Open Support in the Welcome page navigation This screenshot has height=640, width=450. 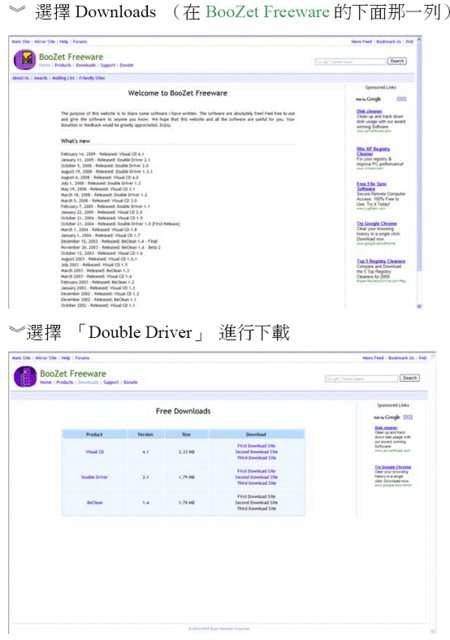[108, 65]
